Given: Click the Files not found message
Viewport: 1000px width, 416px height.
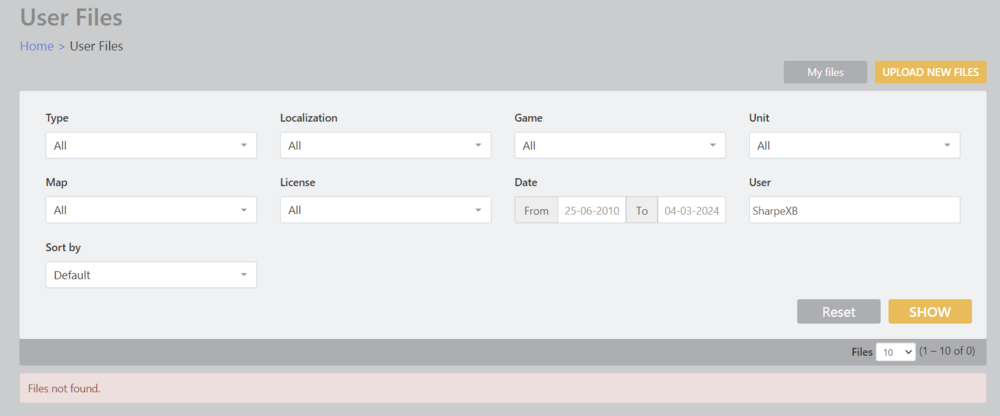Looking at the screenshot, I should (65, 388).
